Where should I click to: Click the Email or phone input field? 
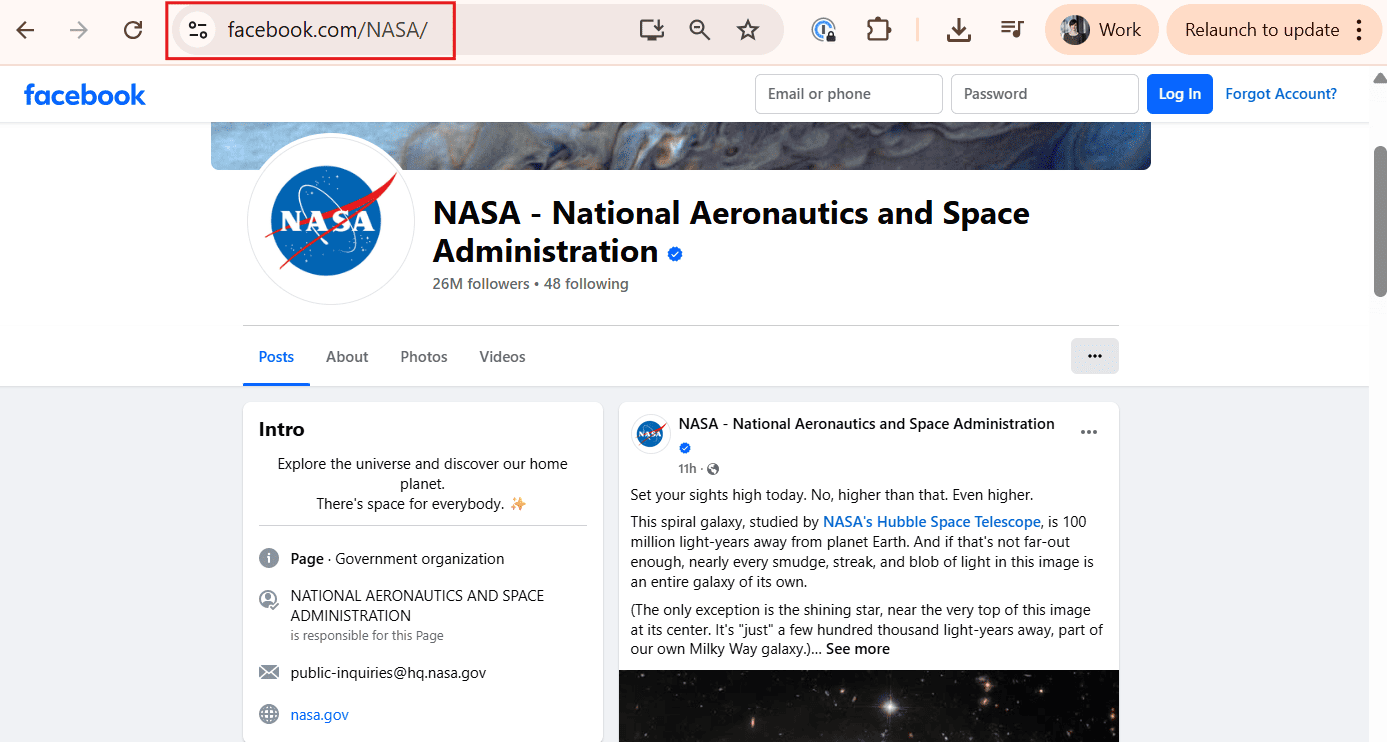(x=848, y=93)
